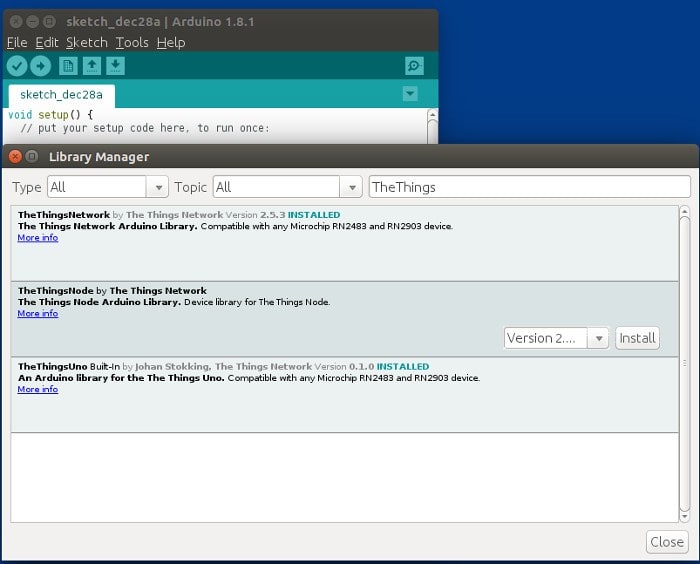Open the Edit menu
This screenshot has width=700, height=564.
point(47,42)
